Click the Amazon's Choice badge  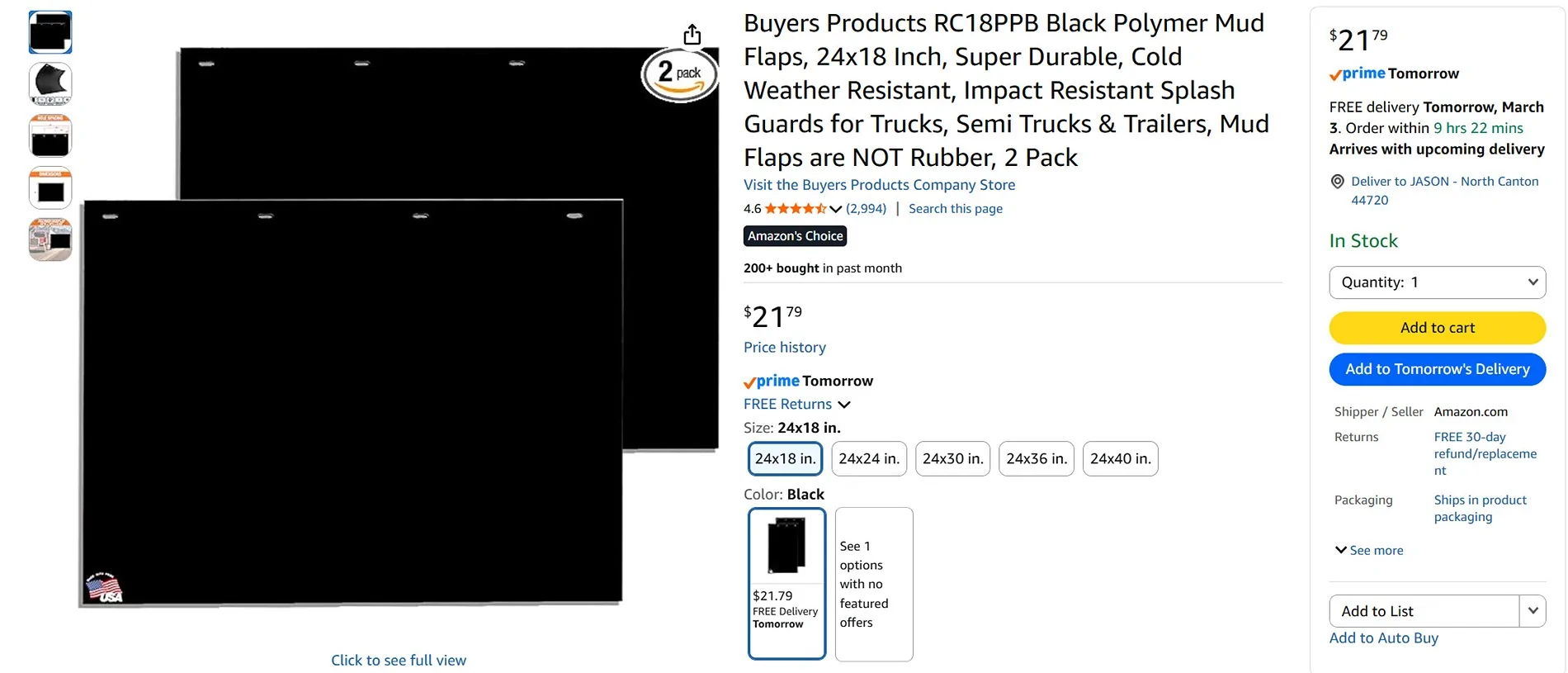(794, 235)
